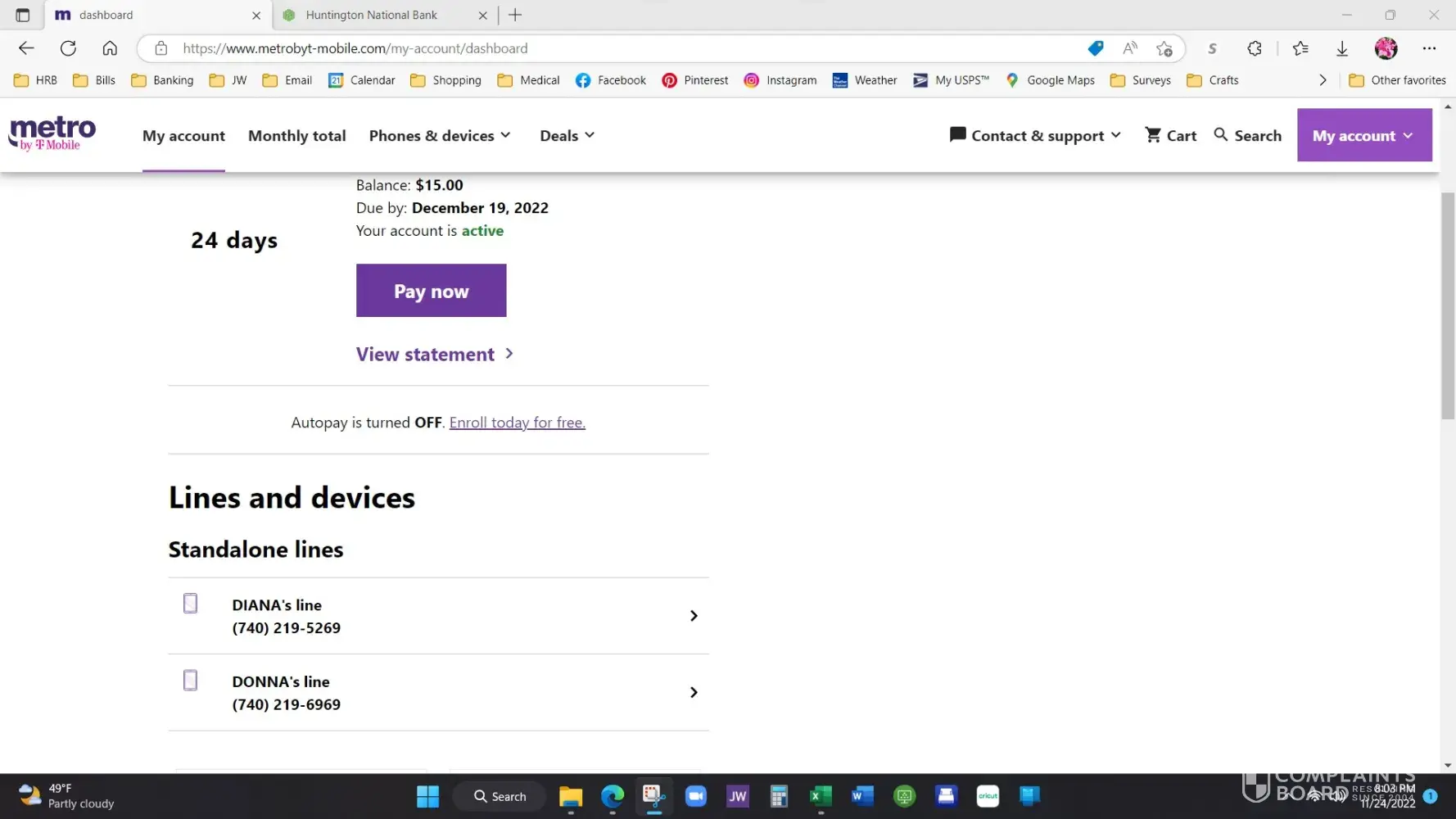Click the Metro by T-Mobile logo
This screenshot has width=1456, height=819.
[52, 133]
